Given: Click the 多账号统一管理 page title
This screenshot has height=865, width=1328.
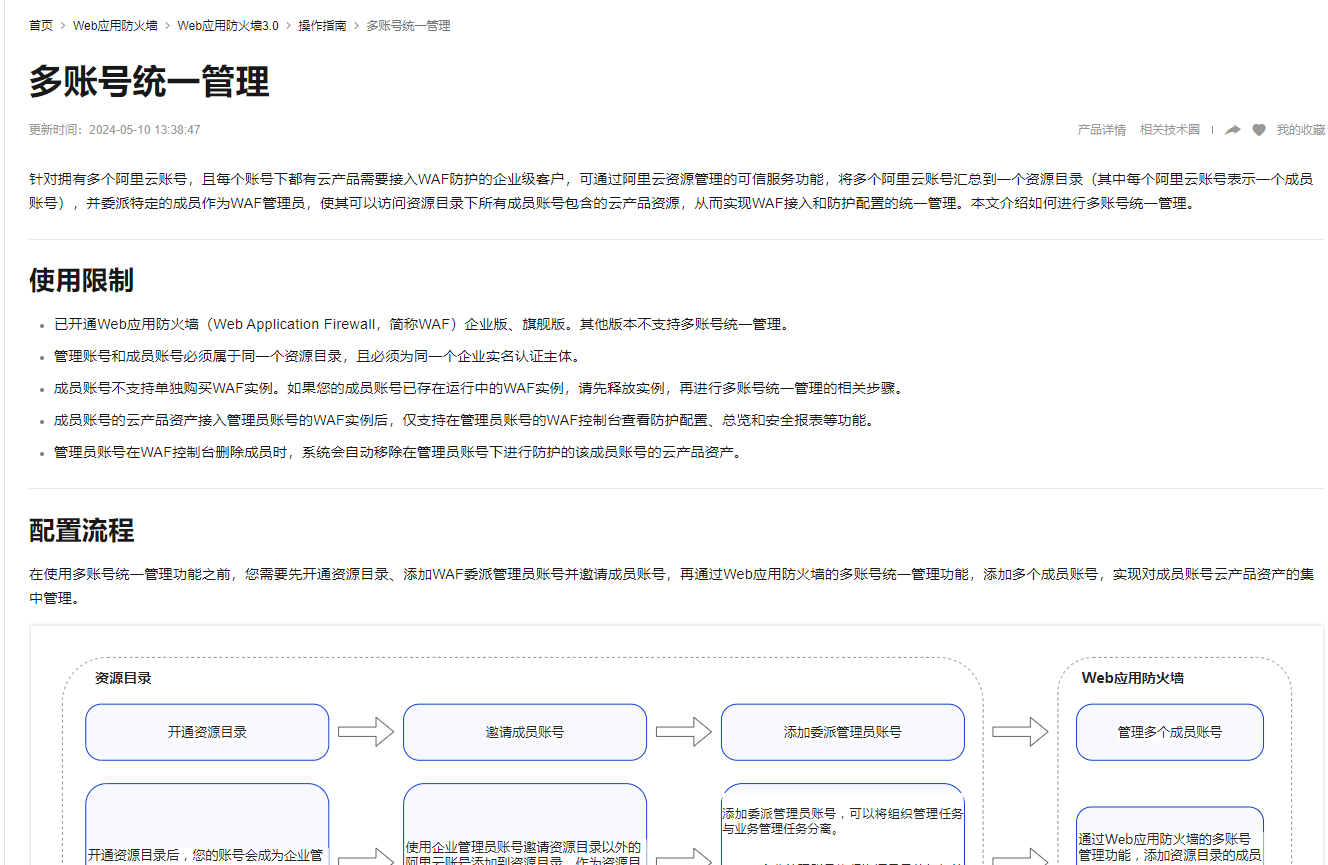Looking at the screenshot, I should pyautogui.click(x=149, y=81).
